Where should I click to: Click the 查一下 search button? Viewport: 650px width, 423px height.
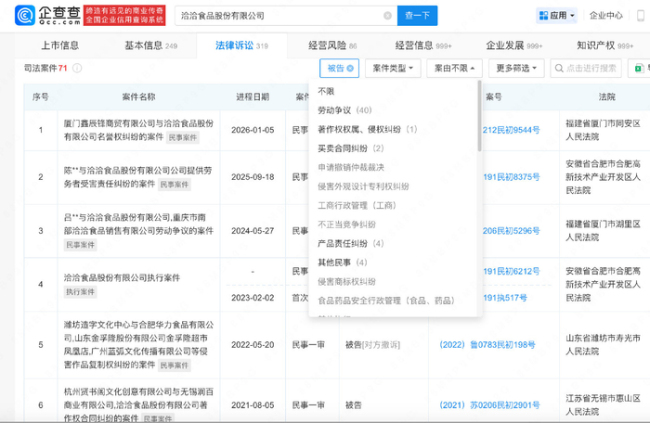point(417,16)
